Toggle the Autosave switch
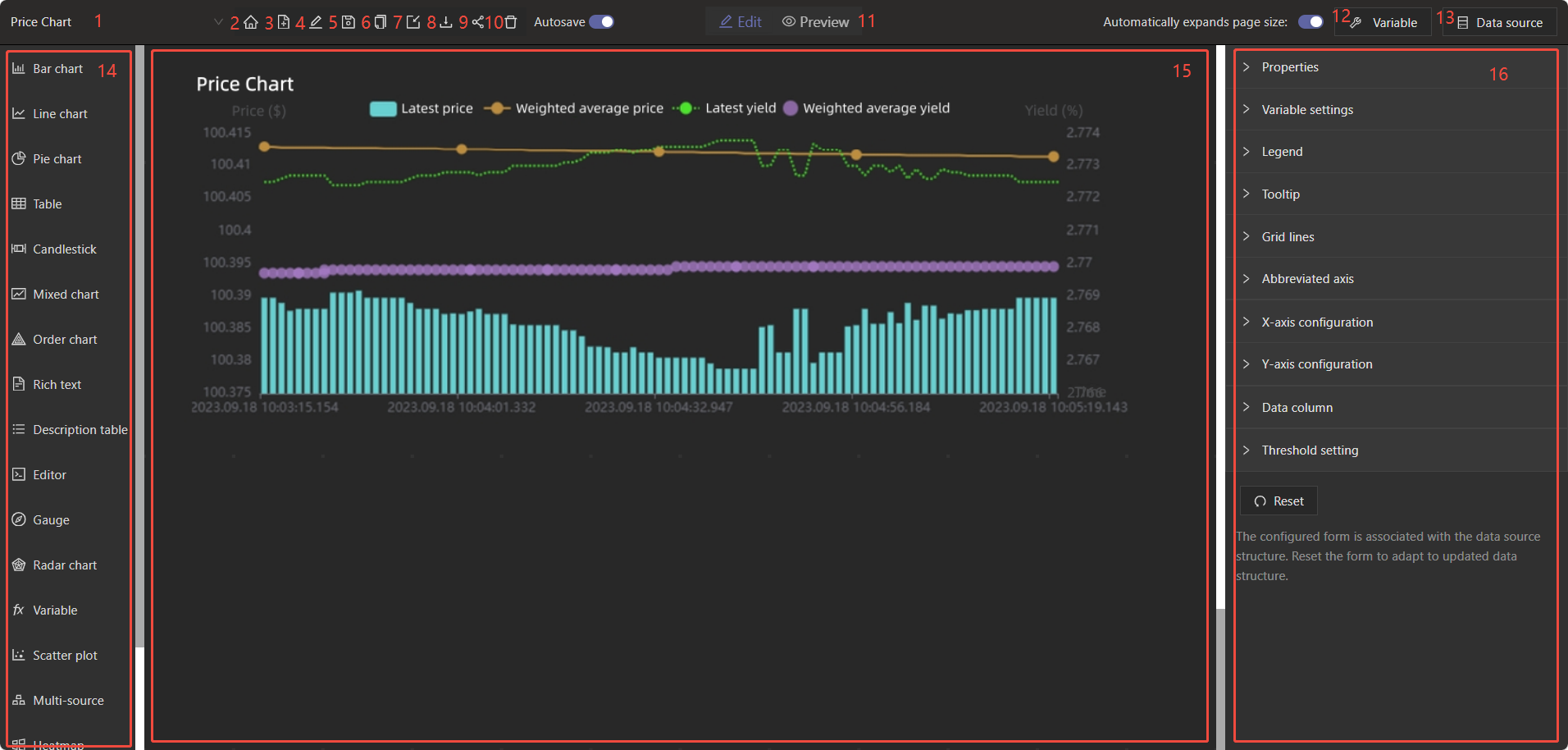Image resolution: width=1568 pixels, height=750 pixels. pos(601,22)
